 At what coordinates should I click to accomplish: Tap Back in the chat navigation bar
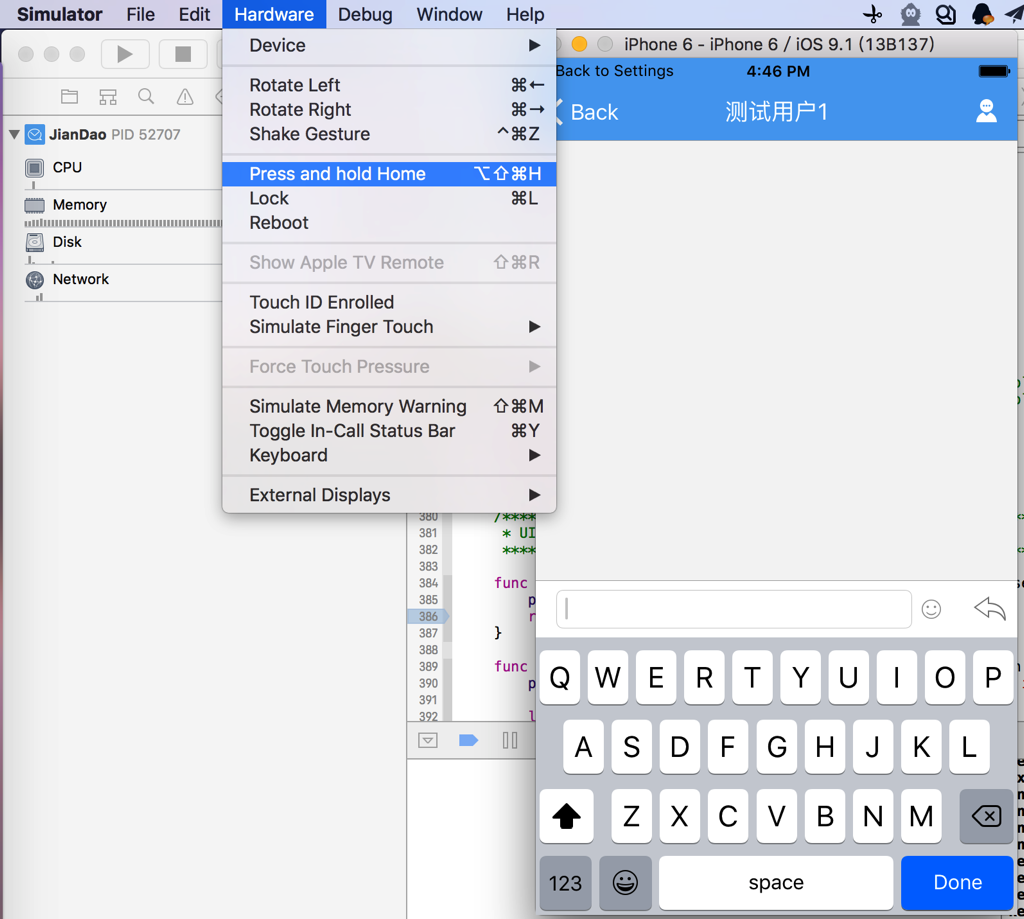click(x=587, y=112)
